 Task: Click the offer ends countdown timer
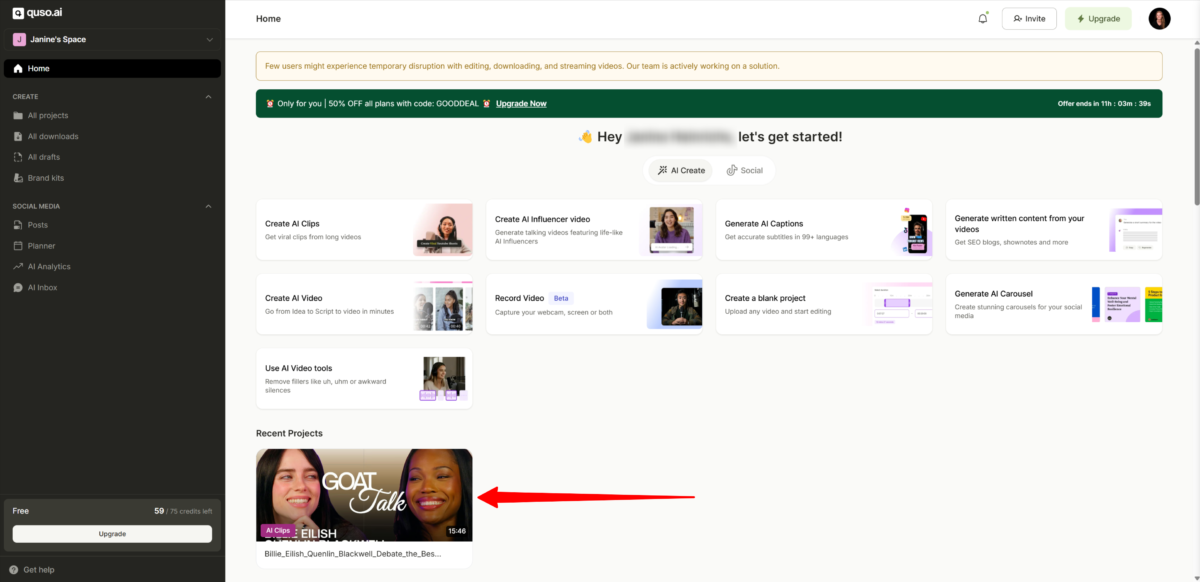(x=1104, y=103)
